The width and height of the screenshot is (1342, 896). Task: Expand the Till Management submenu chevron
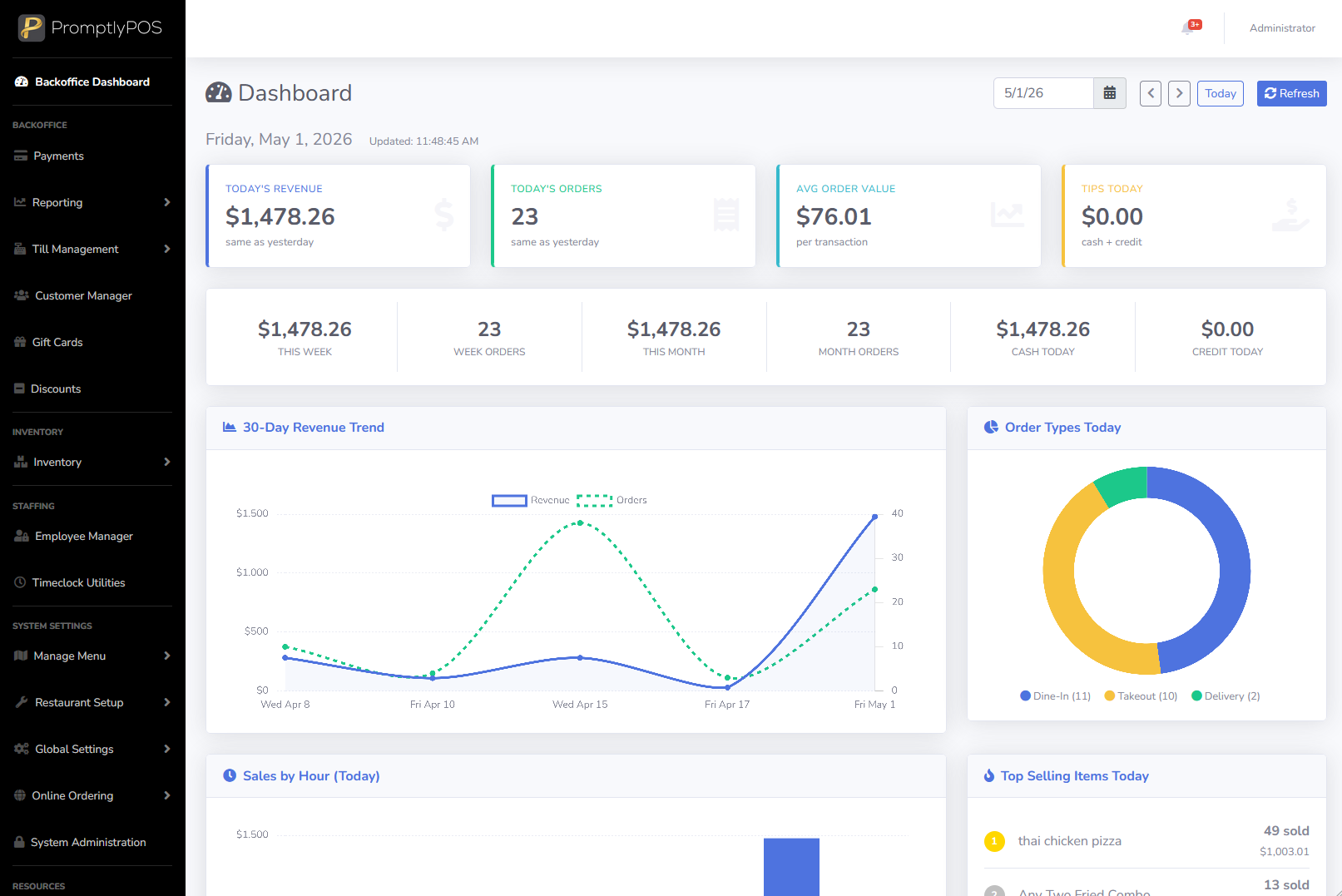coord(167,249)
